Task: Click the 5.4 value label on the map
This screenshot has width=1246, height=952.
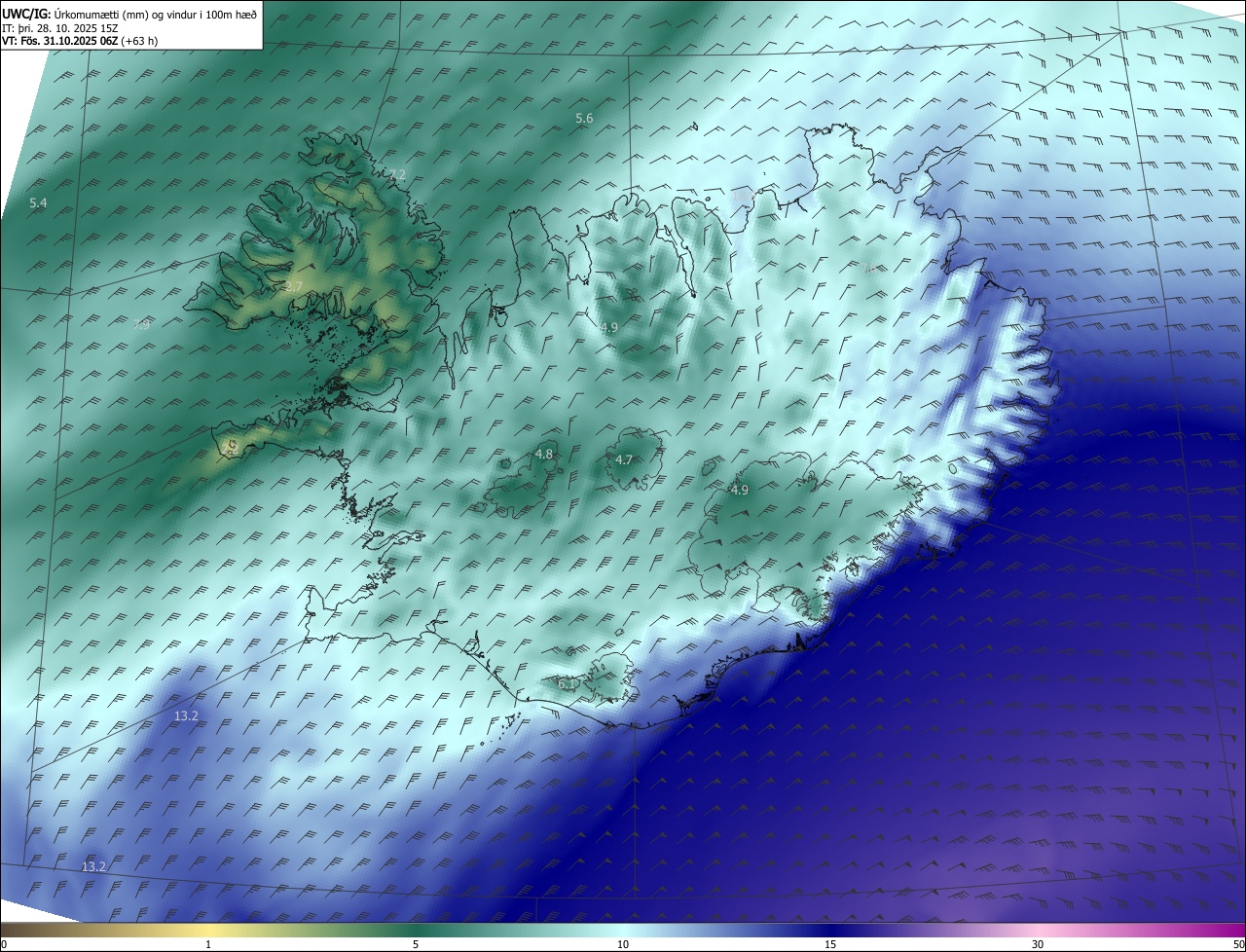Action: click(39, 202)
